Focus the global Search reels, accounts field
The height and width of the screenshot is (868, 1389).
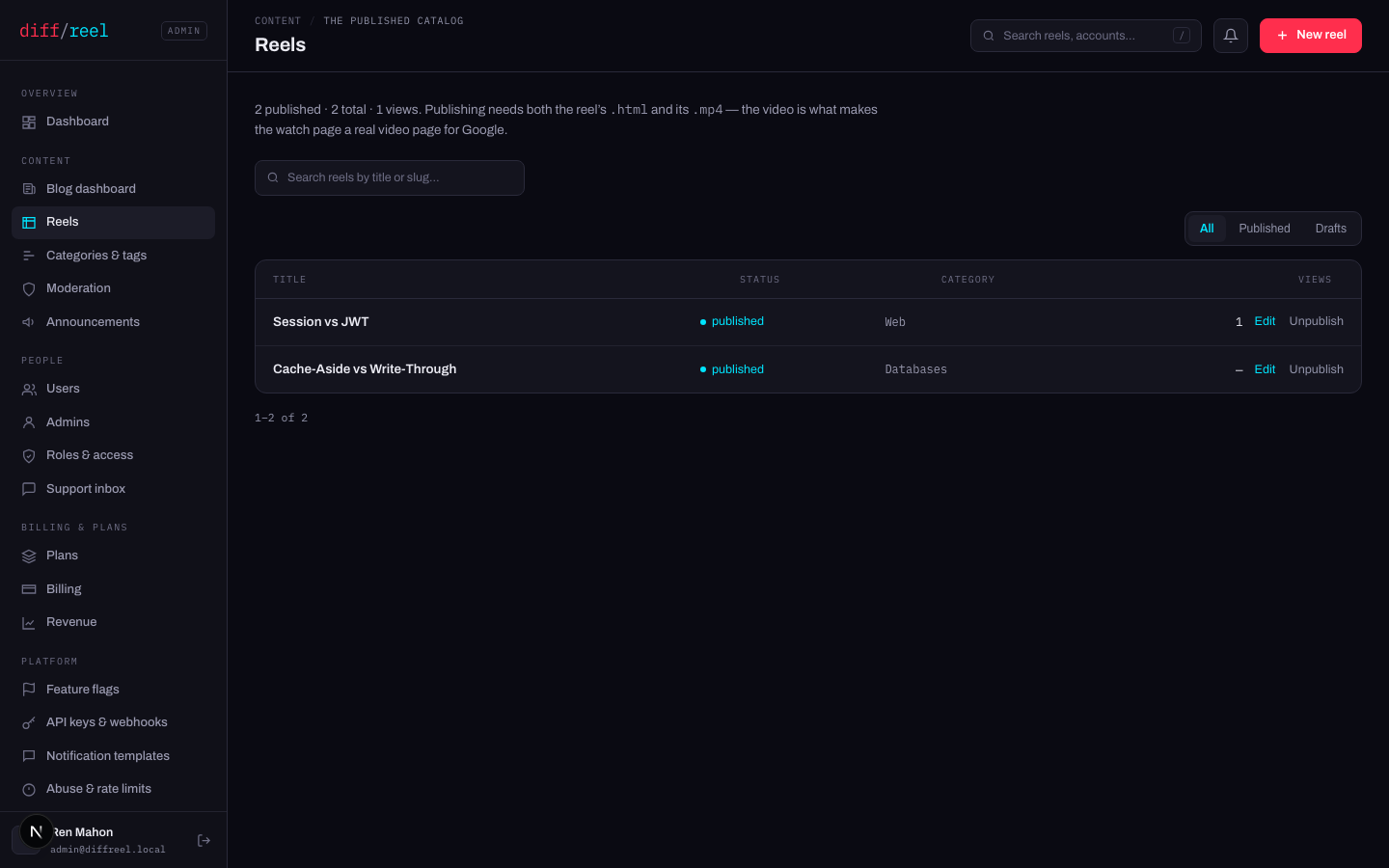click(x=1086, y=36)
